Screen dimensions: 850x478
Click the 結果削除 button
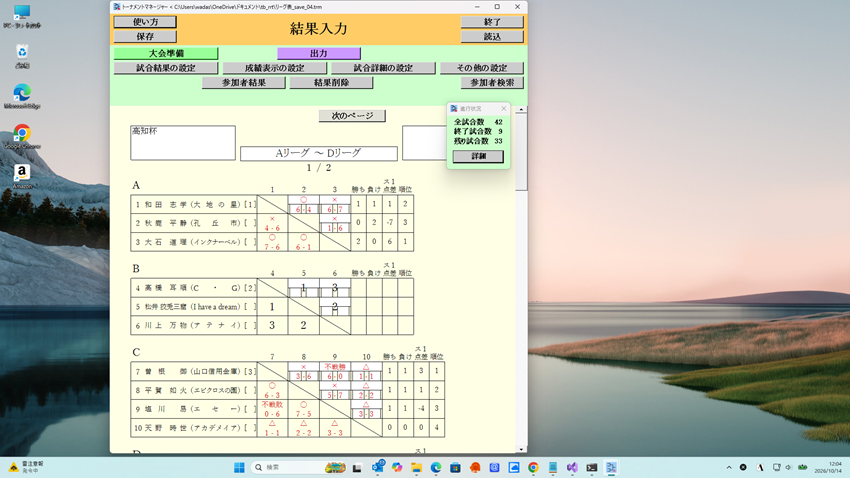331,82
